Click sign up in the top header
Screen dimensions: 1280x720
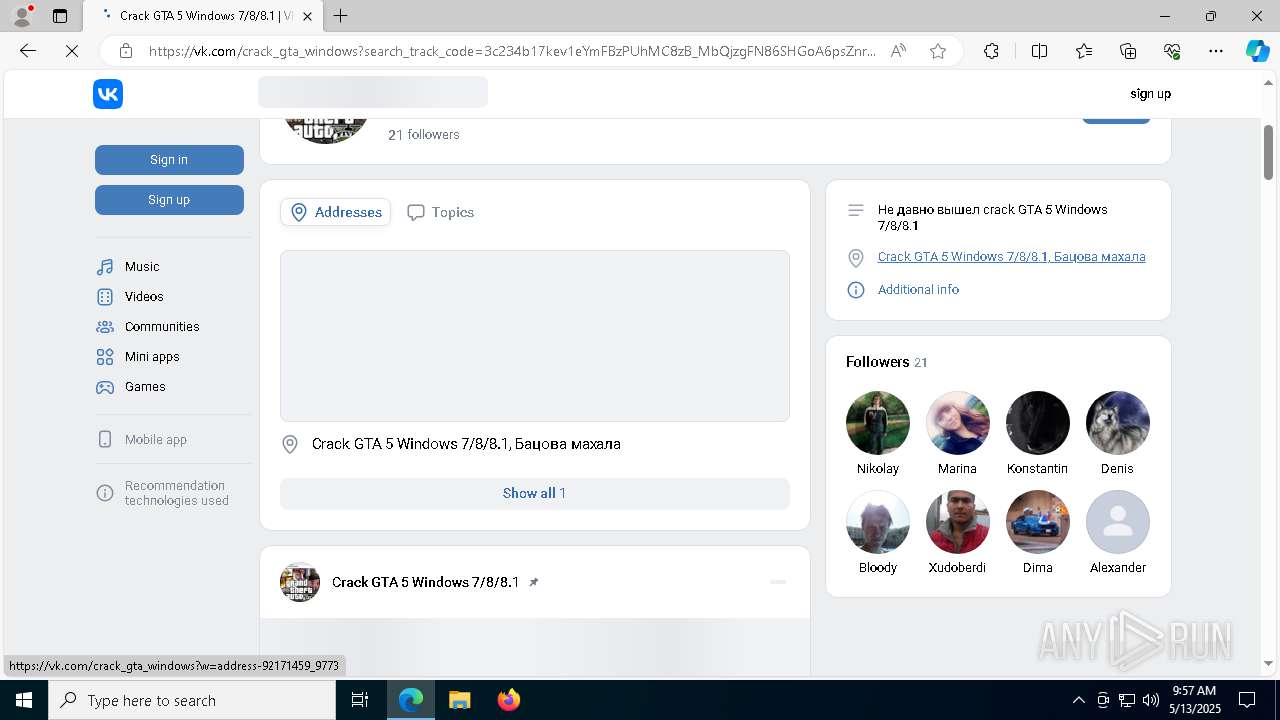[x=1150, y=94]
